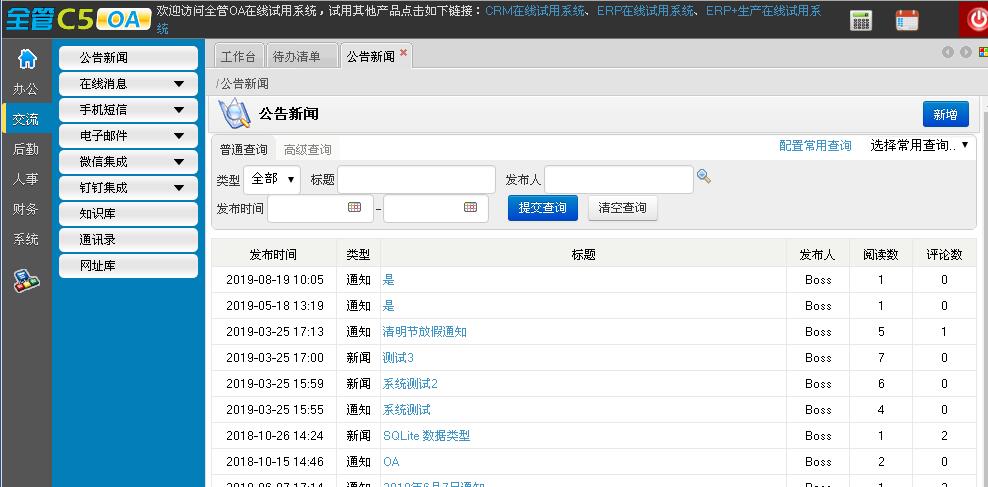This screenshot has height=487, width=988.
Task: Open CRM在线试用系统 link
Action: [x=535, y=11]
